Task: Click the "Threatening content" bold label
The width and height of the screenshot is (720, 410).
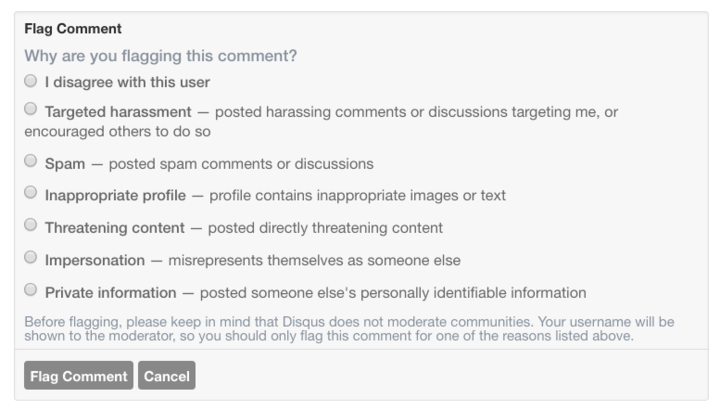Action: (x=115, y=228)
